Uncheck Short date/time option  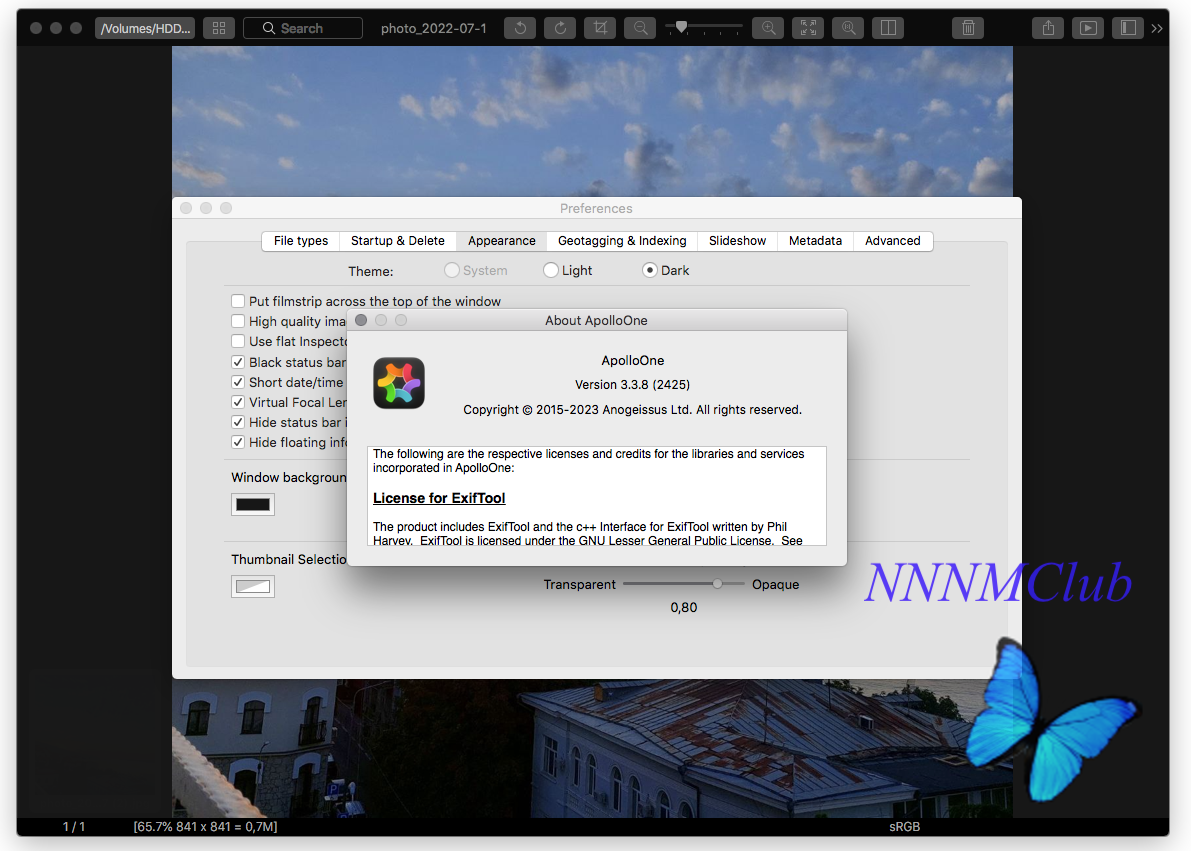[238, 382]
